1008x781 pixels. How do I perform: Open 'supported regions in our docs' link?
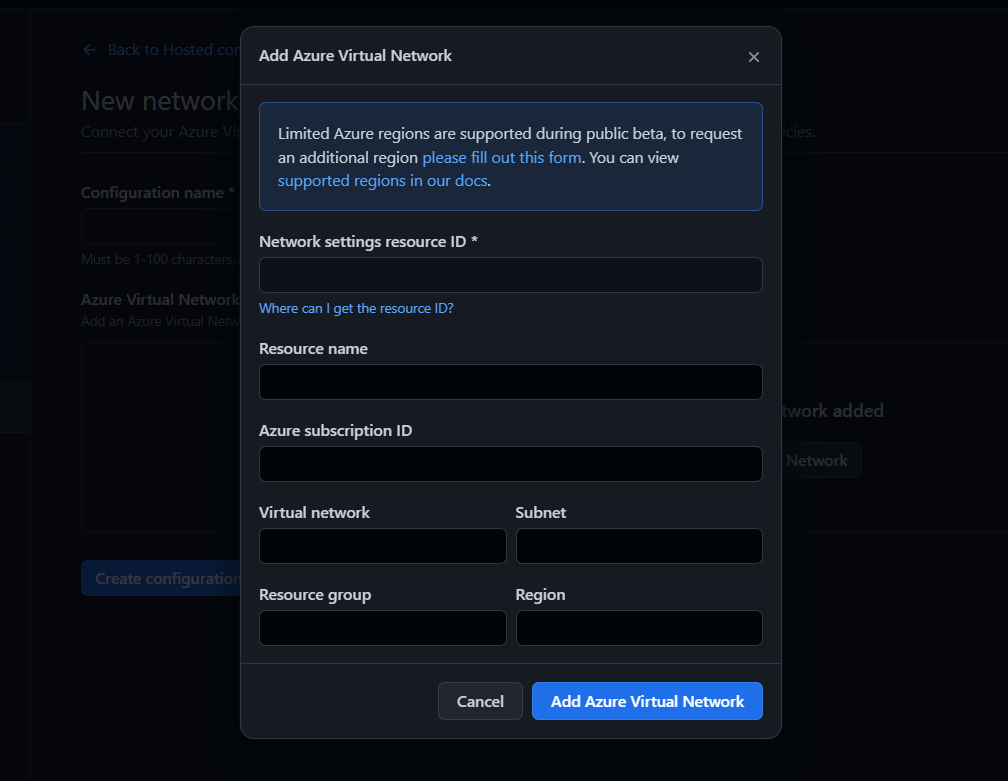(382, 181)
